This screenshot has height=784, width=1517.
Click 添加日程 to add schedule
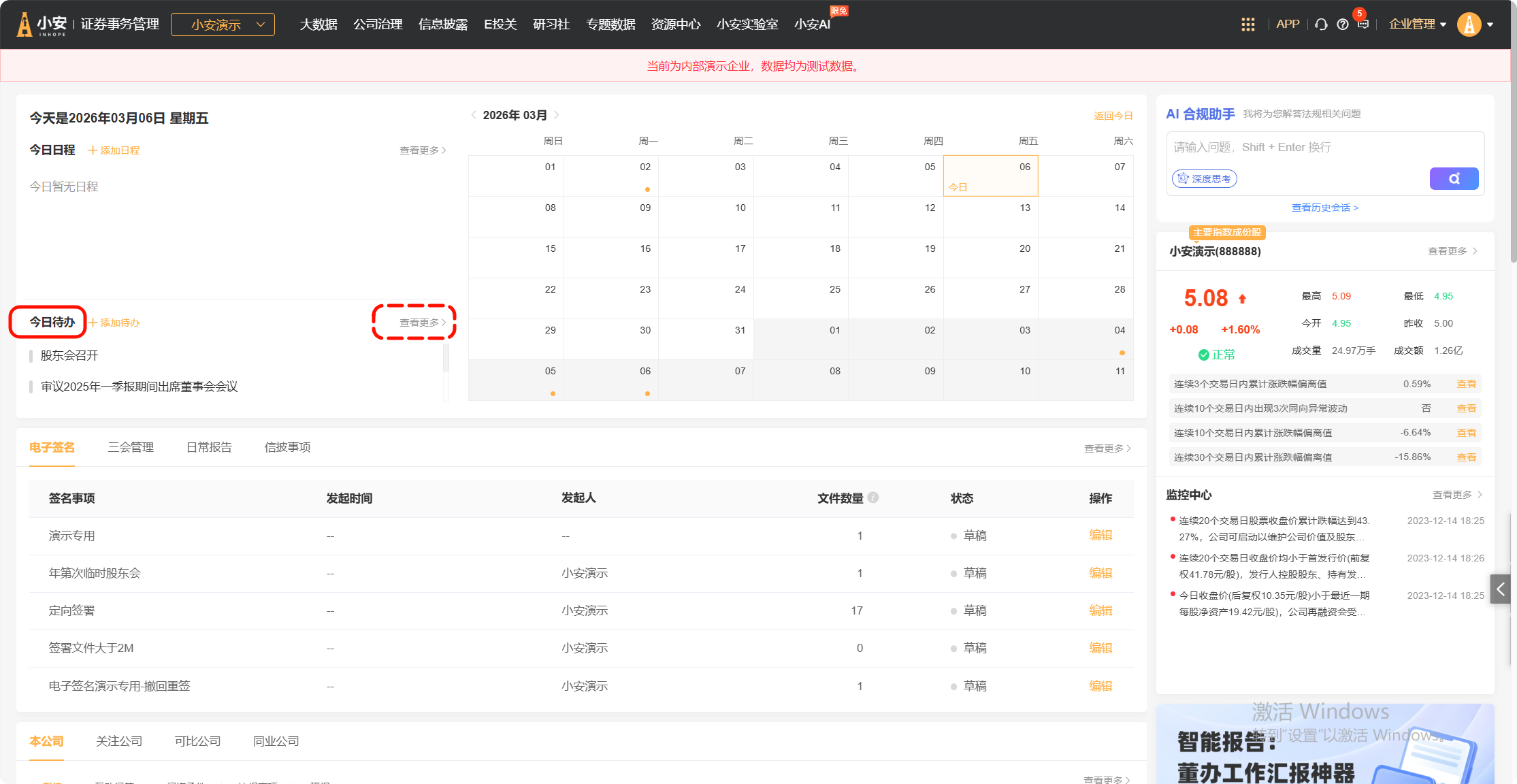coord(114,150)
